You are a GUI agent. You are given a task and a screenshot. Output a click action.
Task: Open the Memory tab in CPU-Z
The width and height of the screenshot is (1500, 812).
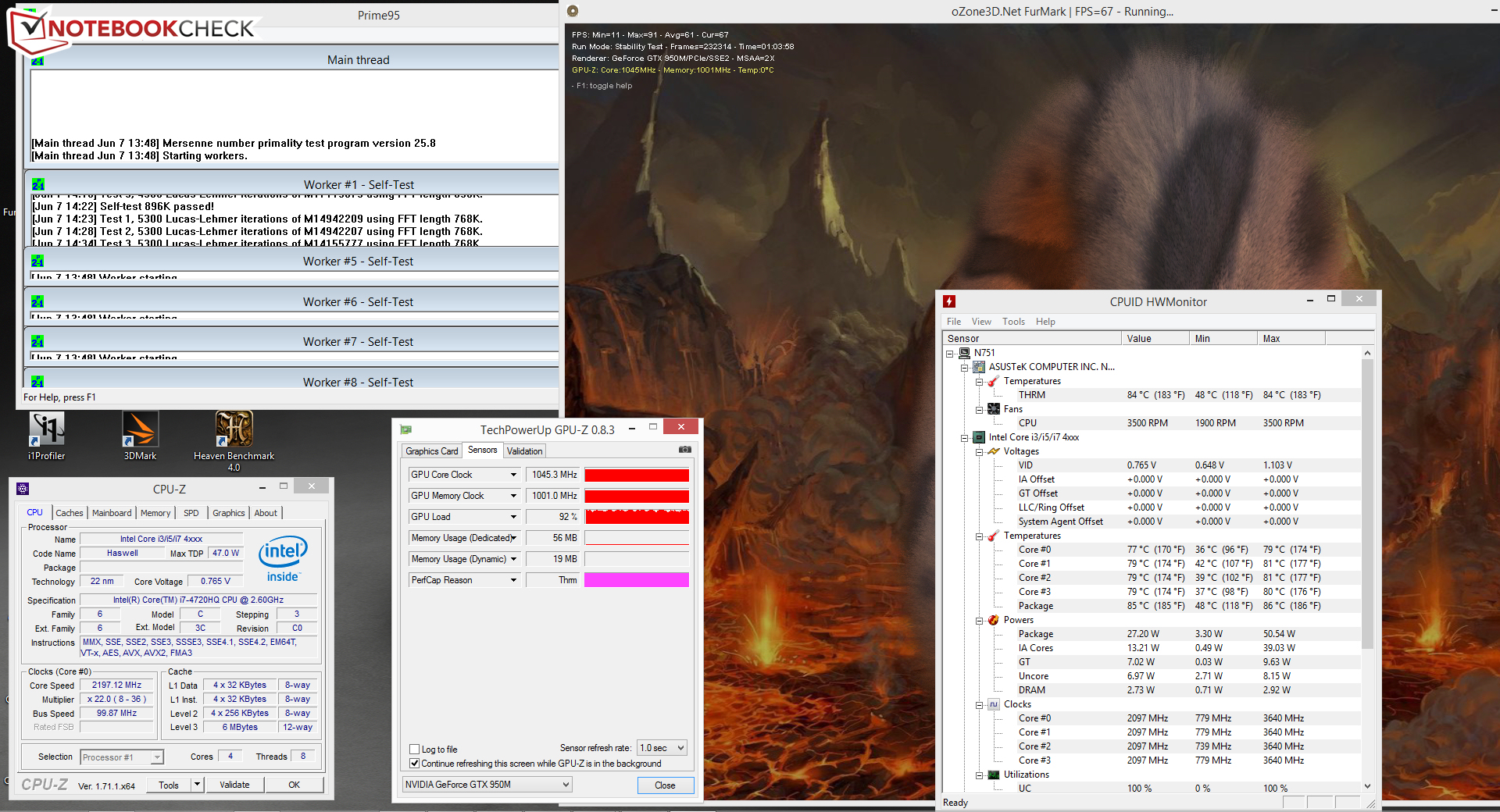155,513
